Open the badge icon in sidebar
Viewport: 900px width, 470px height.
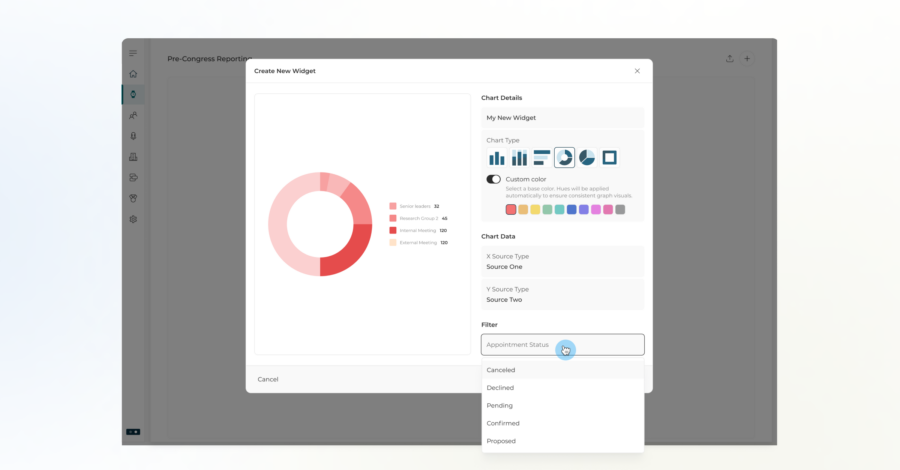[x=133, y=198]
